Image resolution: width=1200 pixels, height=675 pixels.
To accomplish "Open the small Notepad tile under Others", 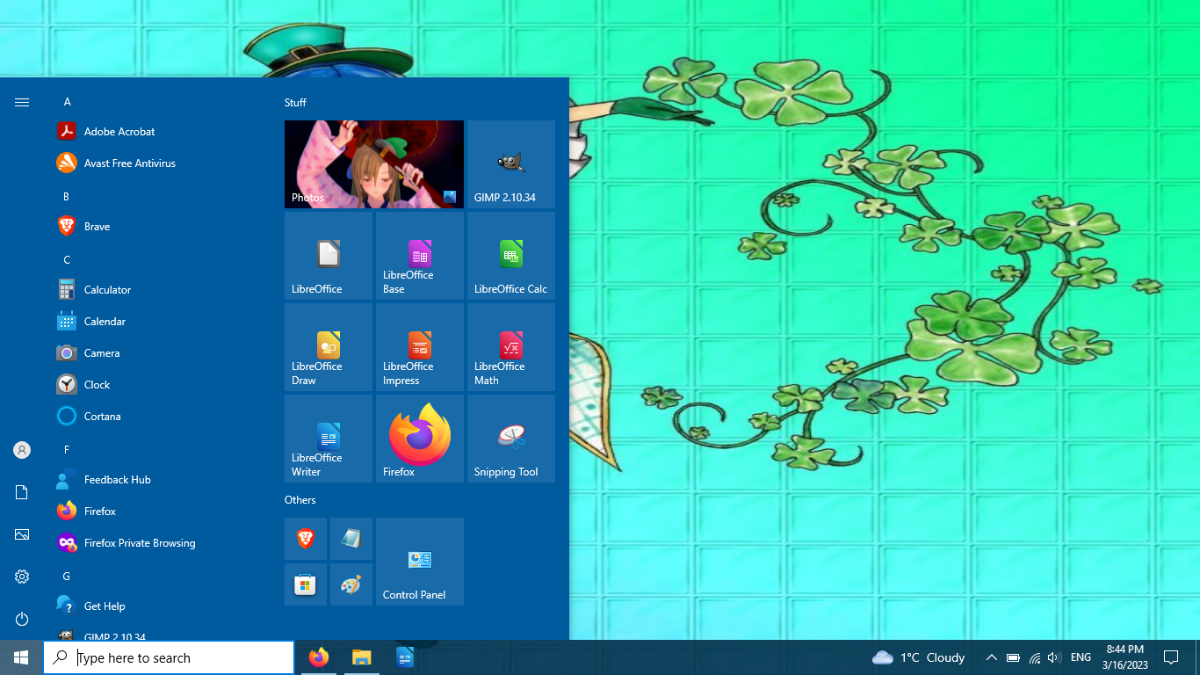I will (x=351, y=539).
